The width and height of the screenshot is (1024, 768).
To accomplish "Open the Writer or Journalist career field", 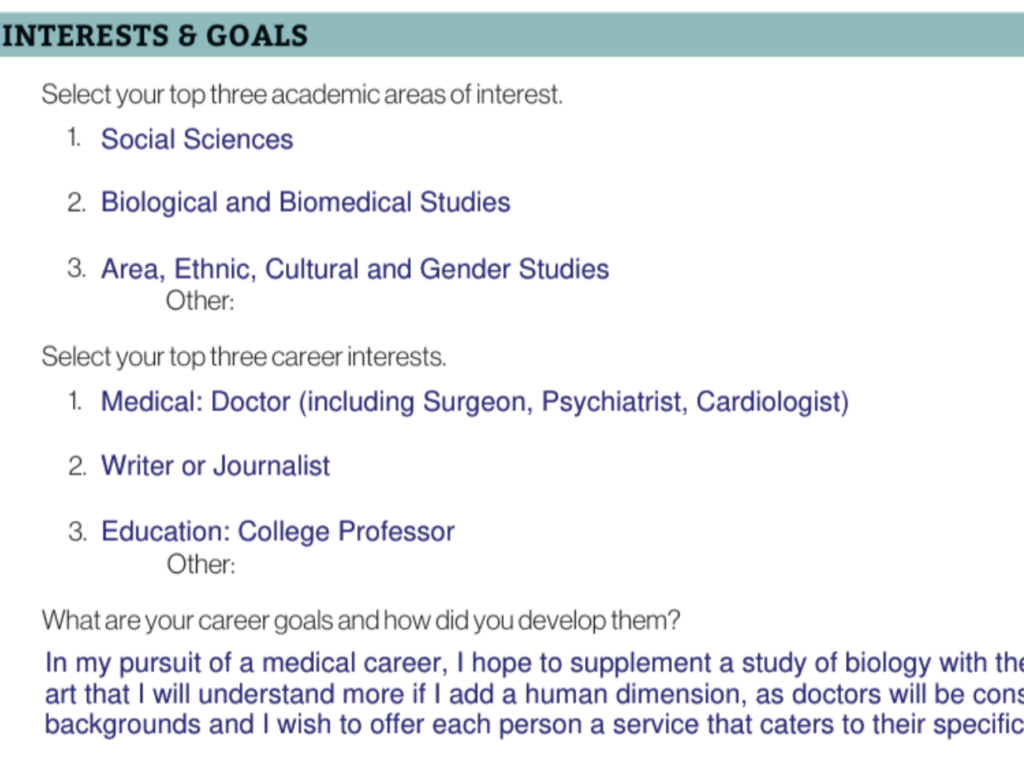I will [216, 466].
